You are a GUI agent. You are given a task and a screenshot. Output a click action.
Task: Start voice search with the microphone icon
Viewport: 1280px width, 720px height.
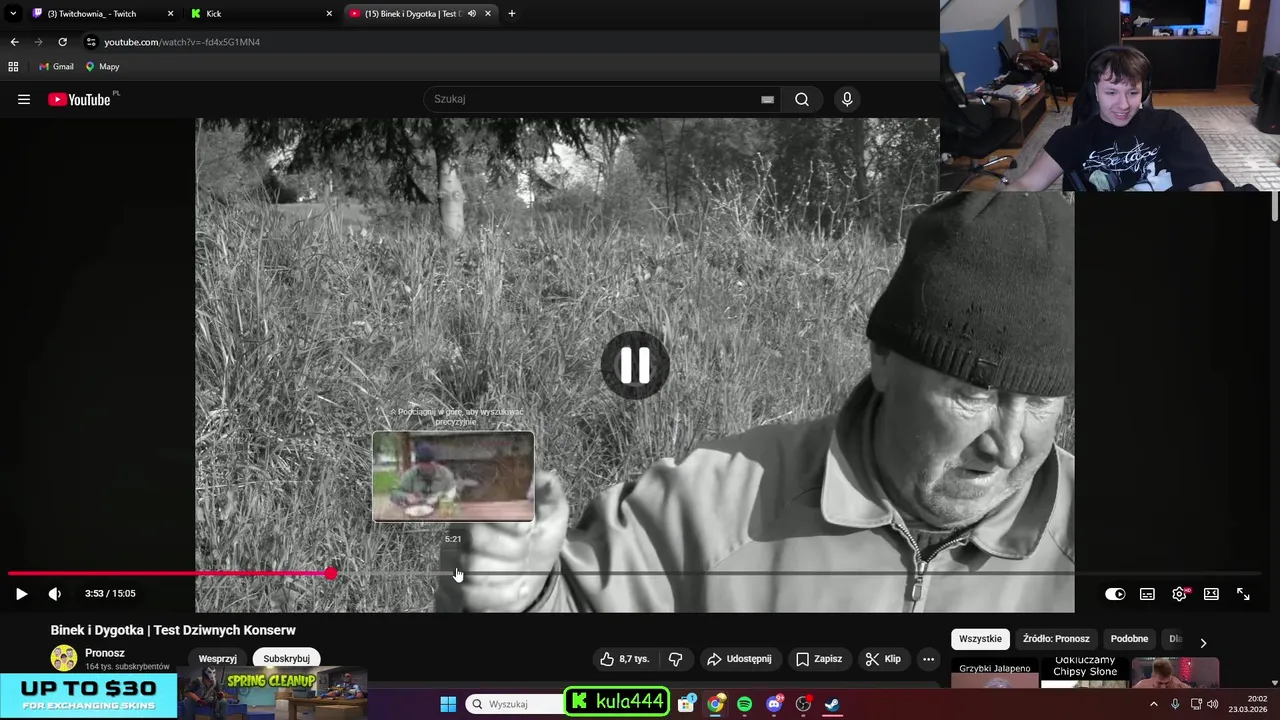[x=847, y=99]
